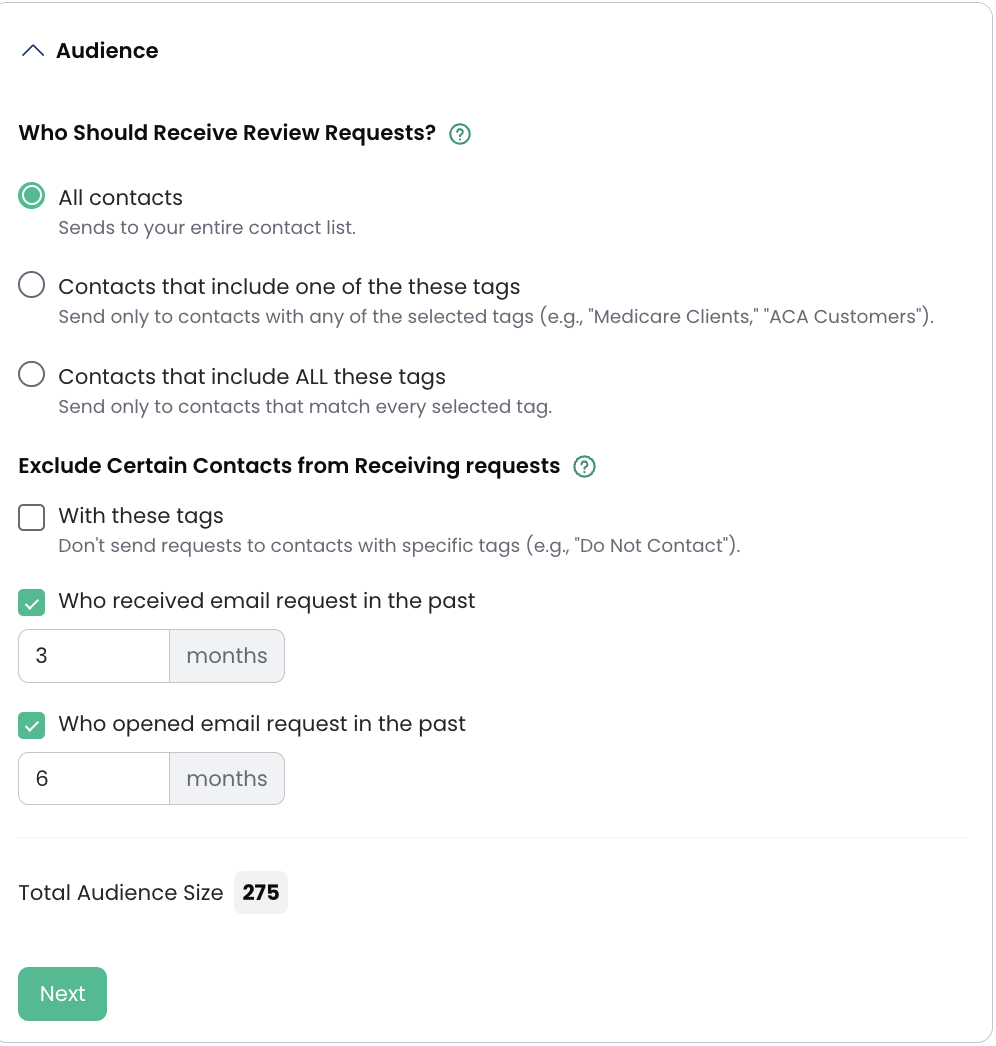Click help icon beside Exclude Certain Contacts heading
The image size is (996, 1046).
(x=585, y=467)
